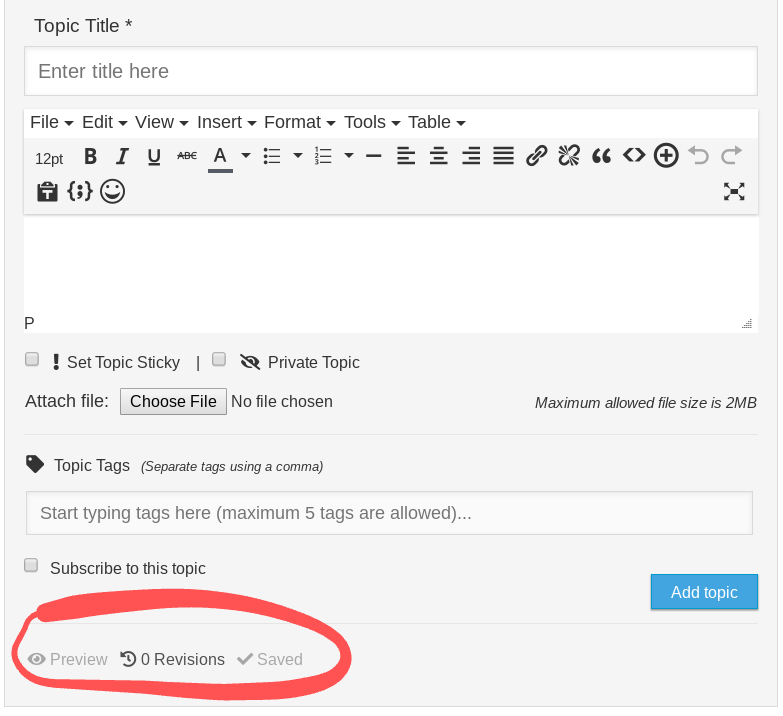Screen dimensions: 783x716
Task: Click the text color A swatch
Action: point(220,156)
